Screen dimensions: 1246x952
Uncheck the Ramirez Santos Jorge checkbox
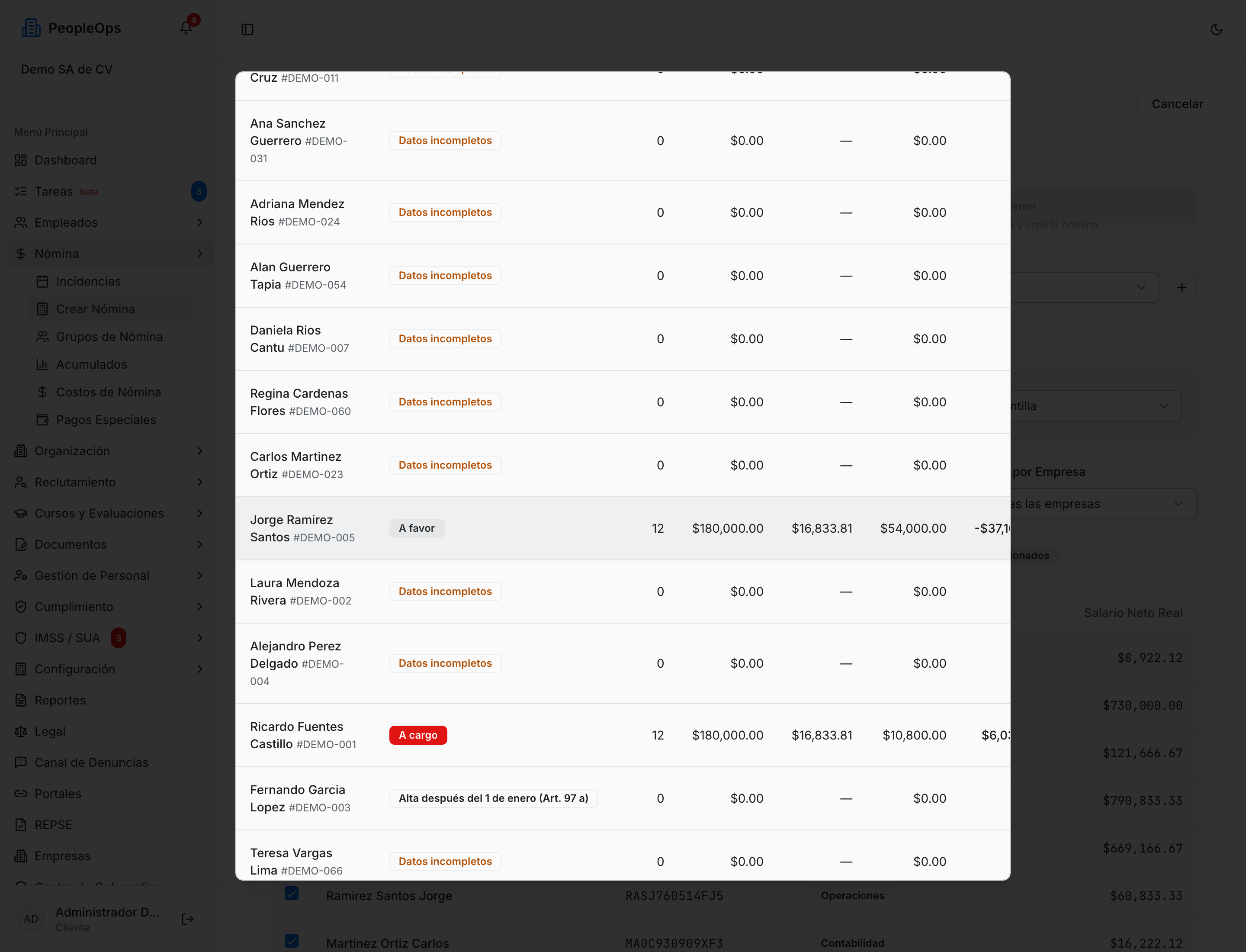click(x=292, y=894)
